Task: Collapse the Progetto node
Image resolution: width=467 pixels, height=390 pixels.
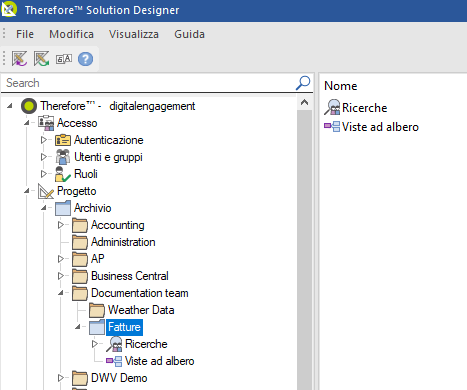Action: (27, 191)
